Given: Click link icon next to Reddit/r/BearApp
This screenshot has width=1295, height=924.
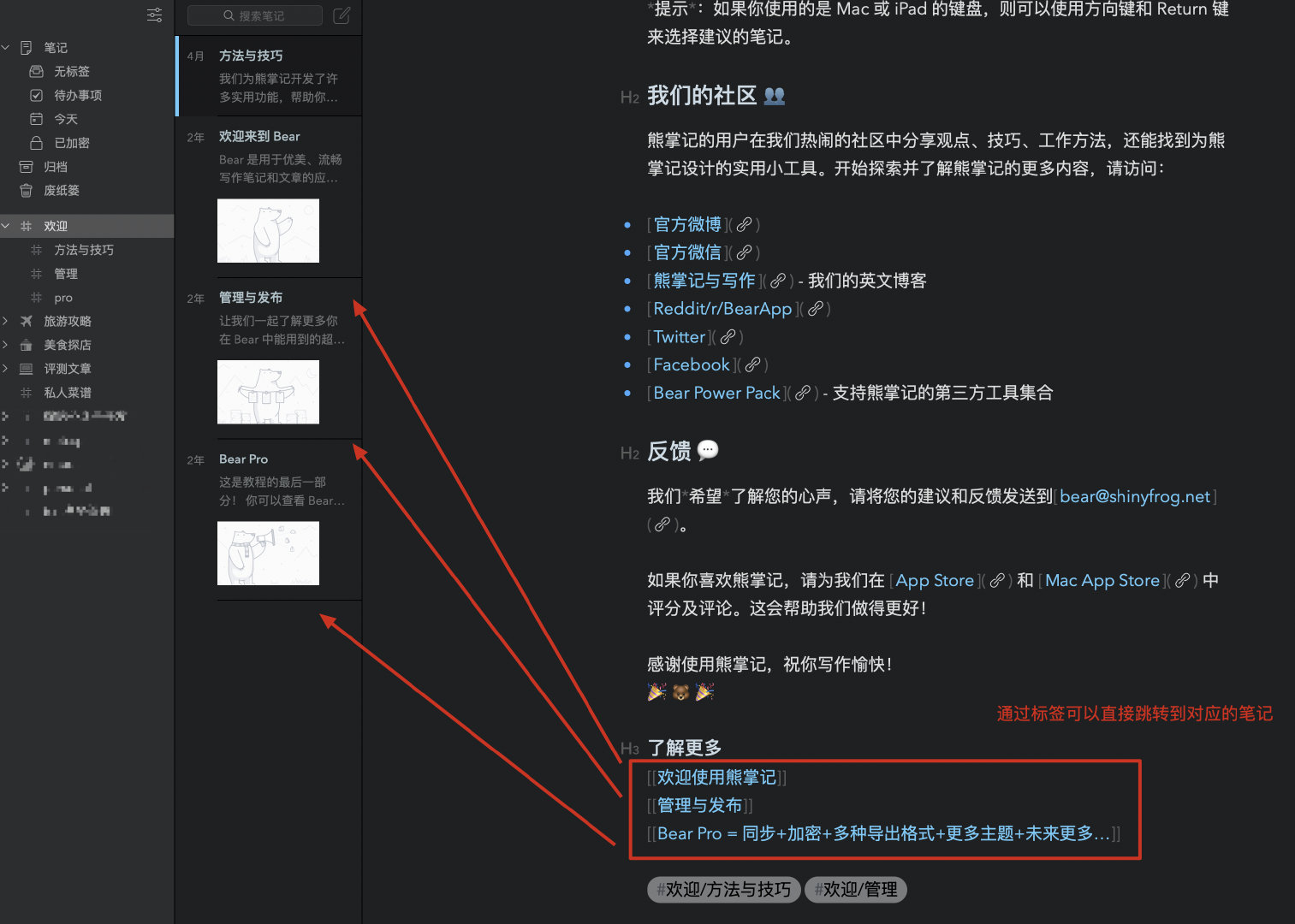Looking at the screenshot, I should 815,309.
